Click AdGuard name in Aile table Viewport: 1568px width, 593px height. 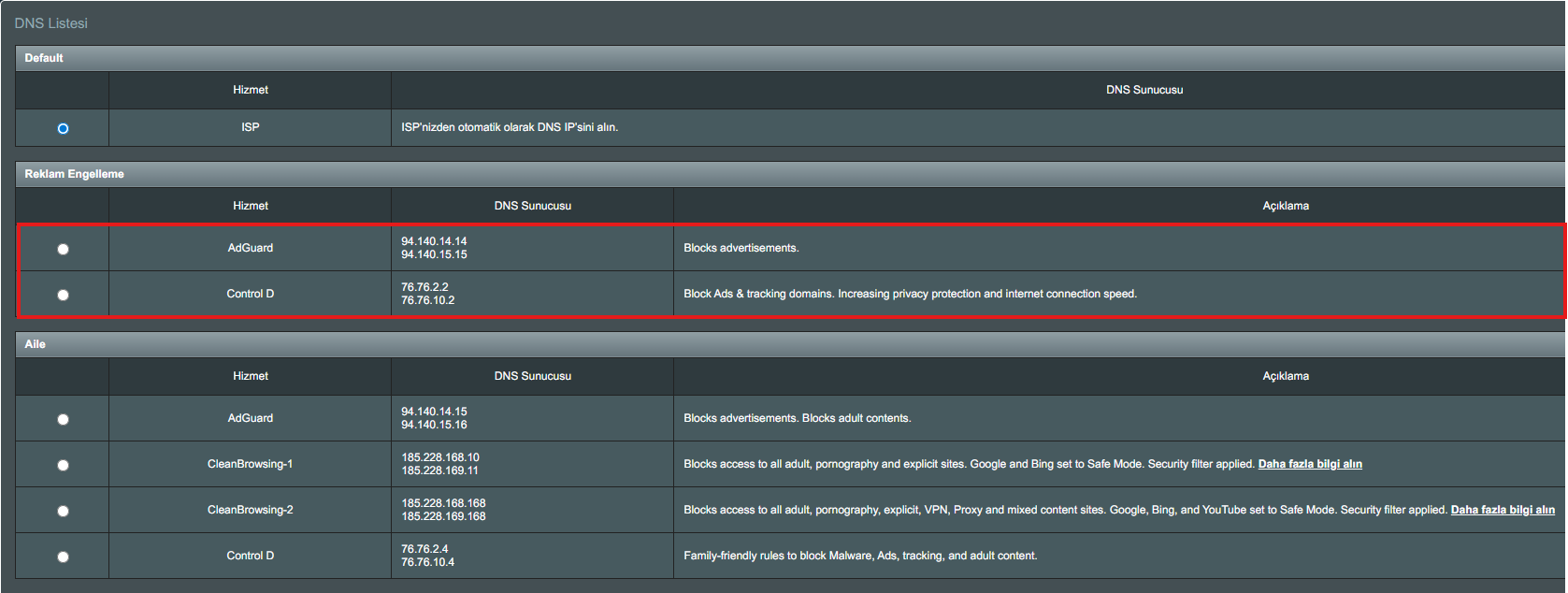[x=251, y=418]
